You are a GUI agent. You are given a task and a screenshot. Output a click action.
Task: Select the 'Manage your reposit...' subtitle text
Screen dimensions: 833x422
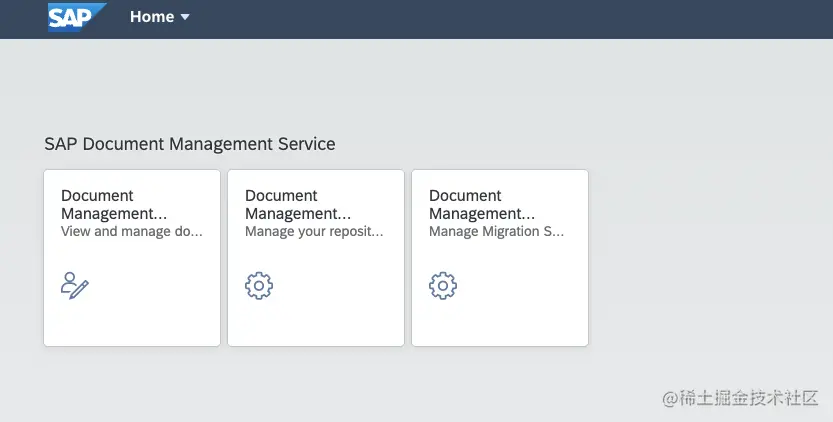coord(314,231)
